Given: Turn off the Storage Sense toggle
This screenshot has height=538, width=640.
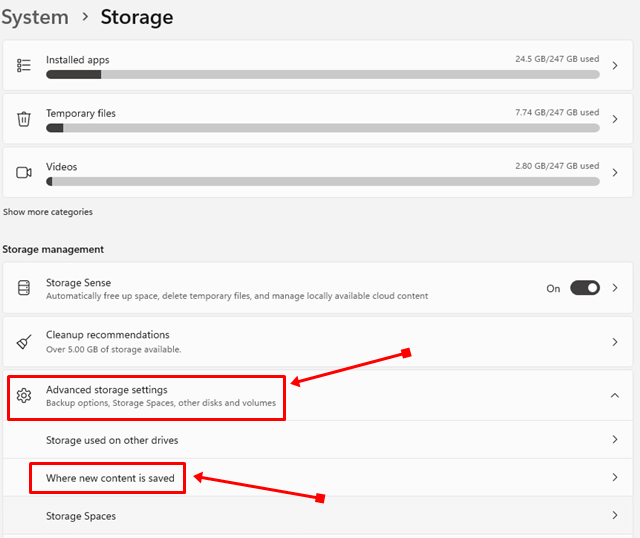Looking at the screenshot, I should tap(584, 288).
